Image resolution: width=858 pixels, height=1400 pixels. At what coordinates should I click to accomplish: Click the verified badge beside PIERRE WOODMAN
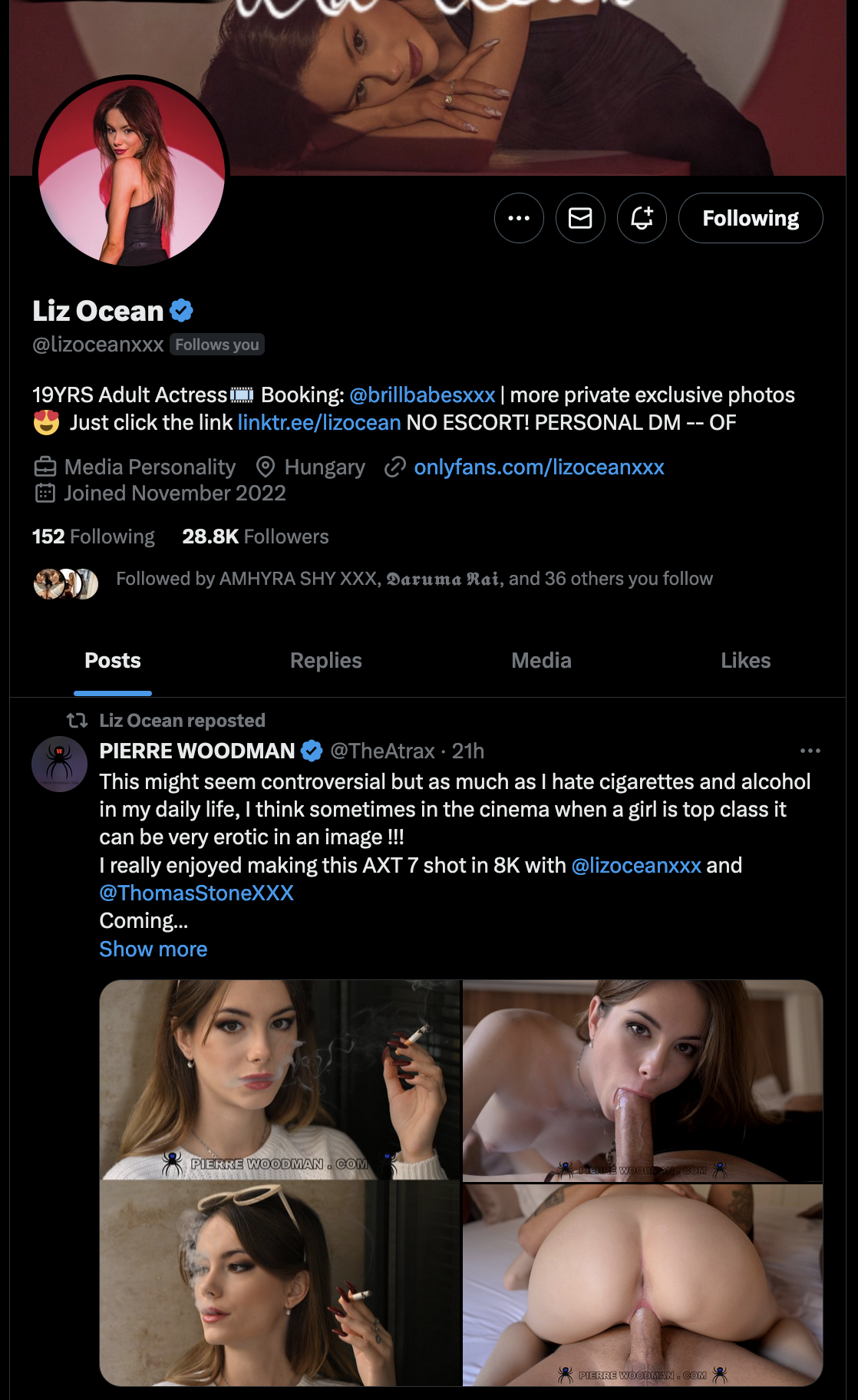312,751
